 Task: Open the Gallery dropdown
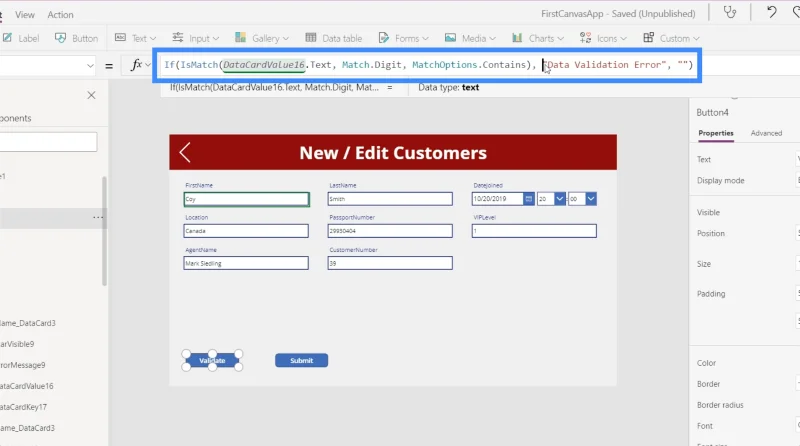click(262, 38)
